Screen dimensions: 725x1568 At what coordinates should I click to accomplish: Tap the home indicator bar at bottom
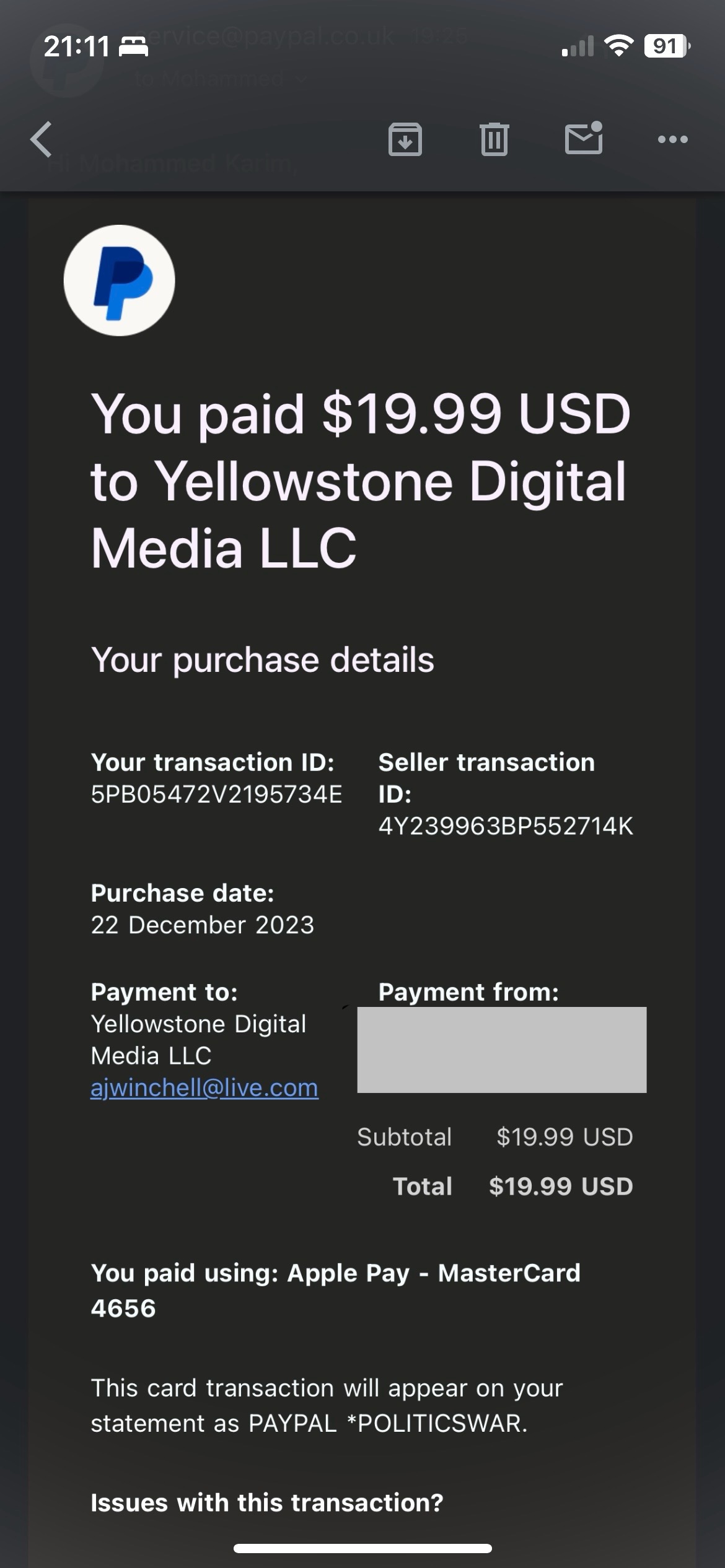(362, 1548)
